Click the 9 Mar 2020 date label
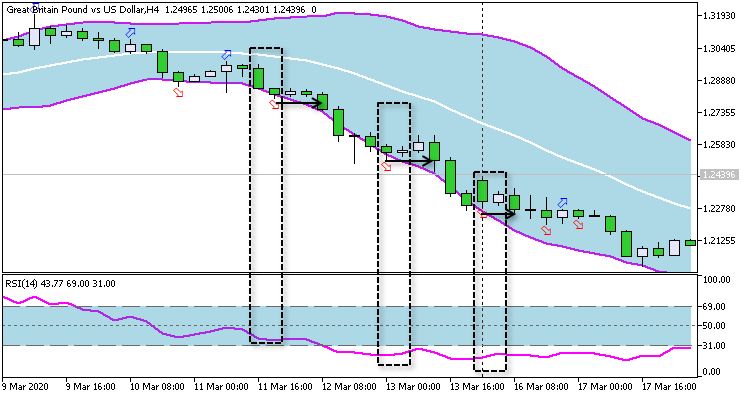This screenshot has height=398, width=750. click(25, 387)
